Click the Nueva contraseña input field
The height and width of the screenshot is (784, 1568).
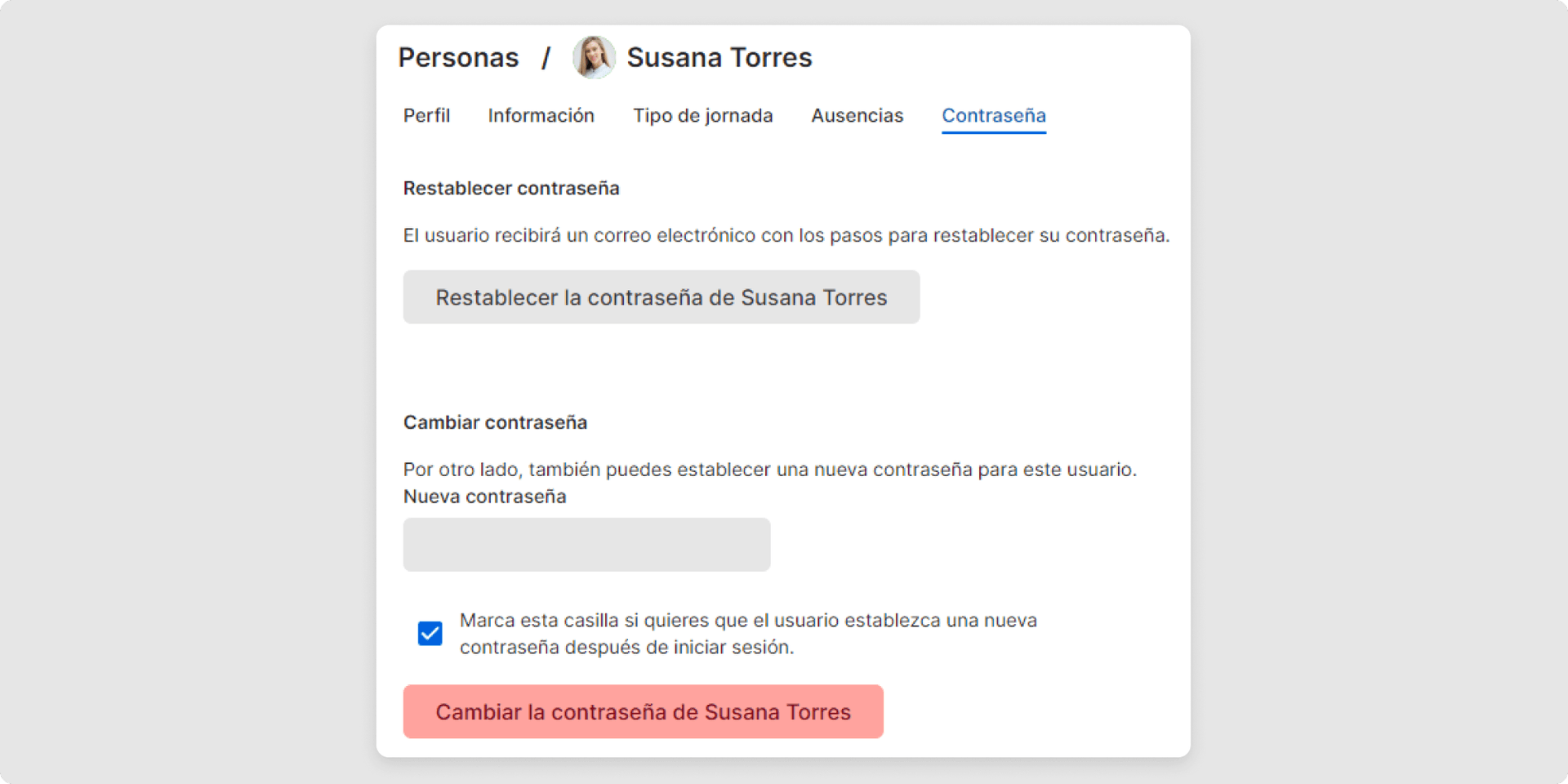coord(586,544)
